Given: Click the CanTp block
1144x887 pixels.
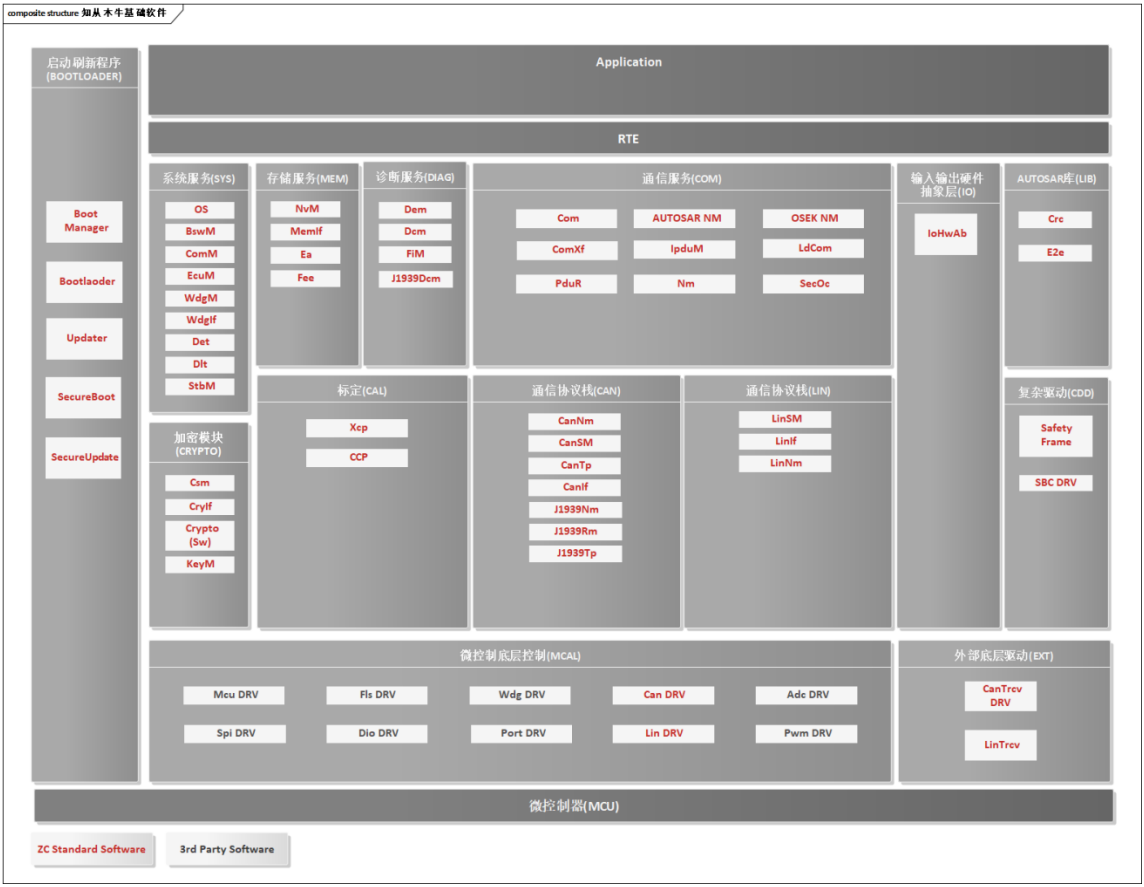Looking at the screenshot, I should click(x=575, y=466).
